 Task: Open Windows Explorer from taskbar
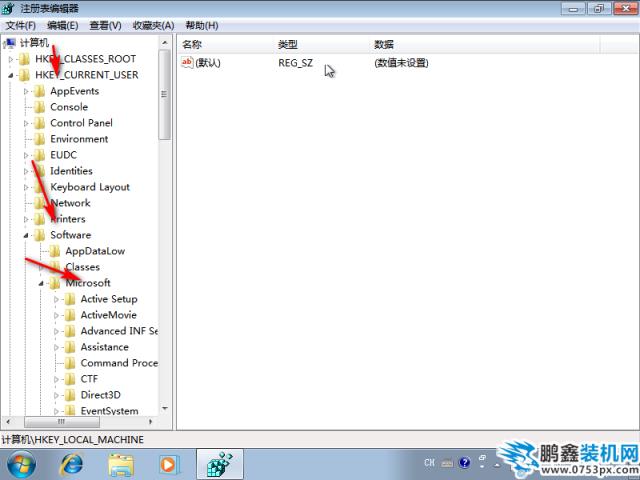click(121, 464)
